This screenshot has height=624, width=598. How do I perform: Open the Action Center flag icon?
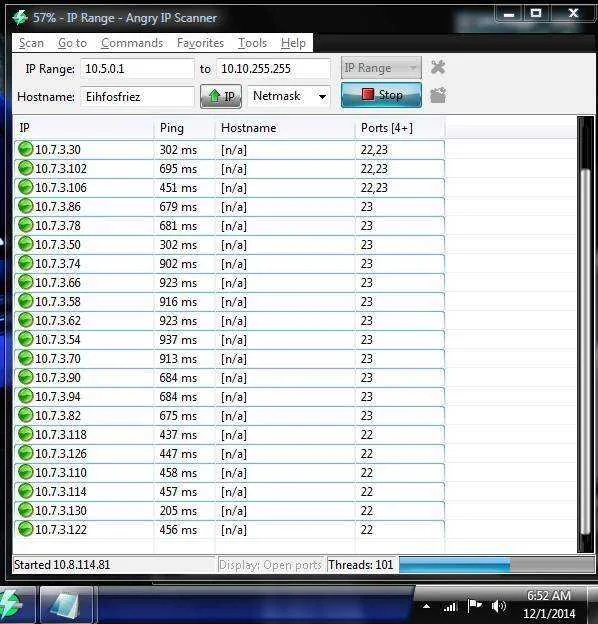pyautogui.click(x=474, y=606)
